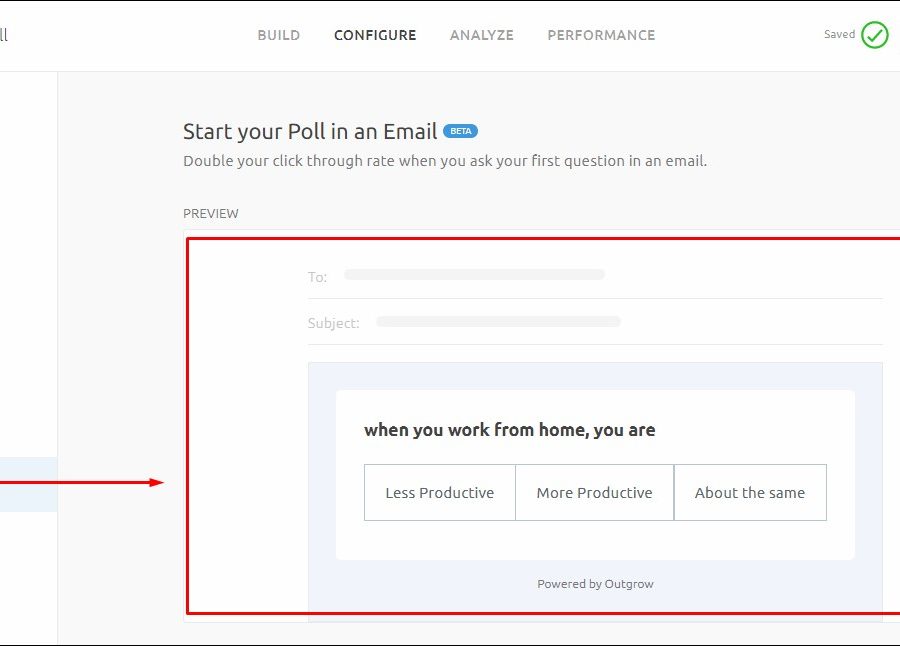The height and width of the screenshot is (646, 900).
Task: Follow the Powered by Outgrow link
Action: (595, 584)
